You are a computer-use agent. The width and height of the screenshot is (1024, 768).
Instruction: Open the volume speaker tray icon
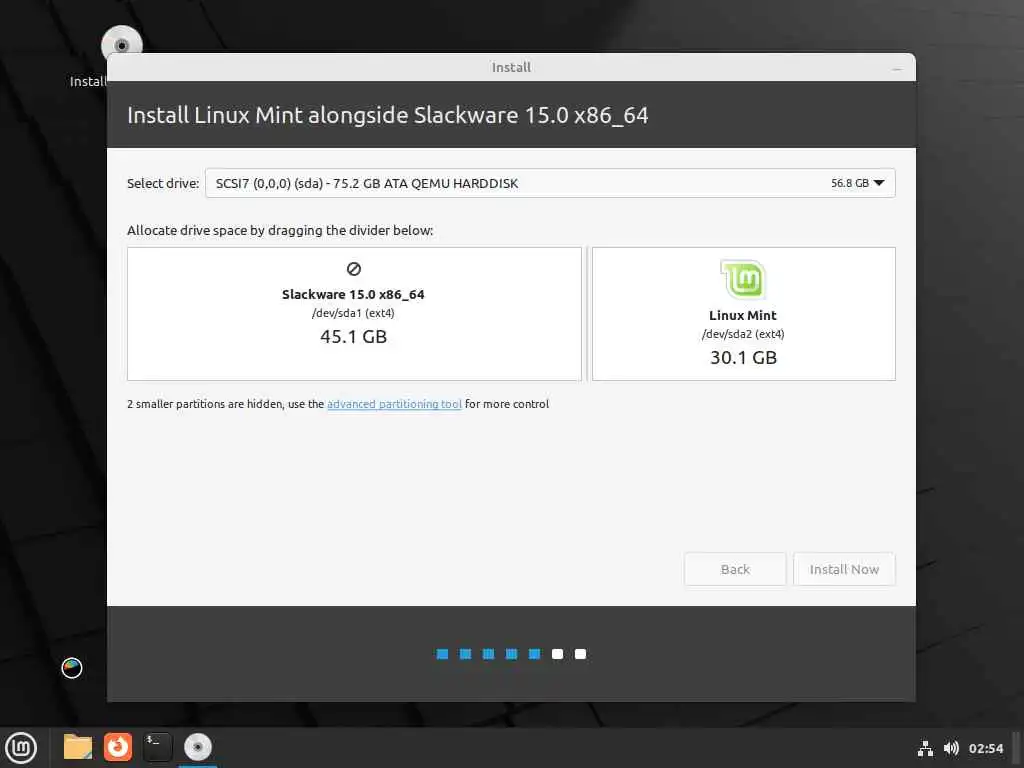[952, 748]
